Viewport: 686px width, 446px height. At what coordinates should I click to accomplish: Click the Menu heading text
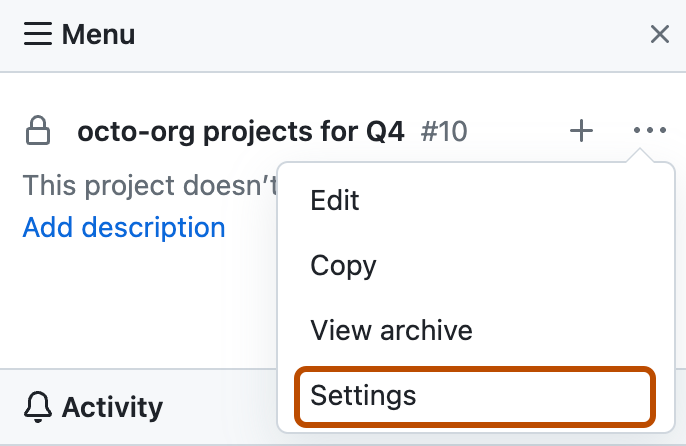98,35
